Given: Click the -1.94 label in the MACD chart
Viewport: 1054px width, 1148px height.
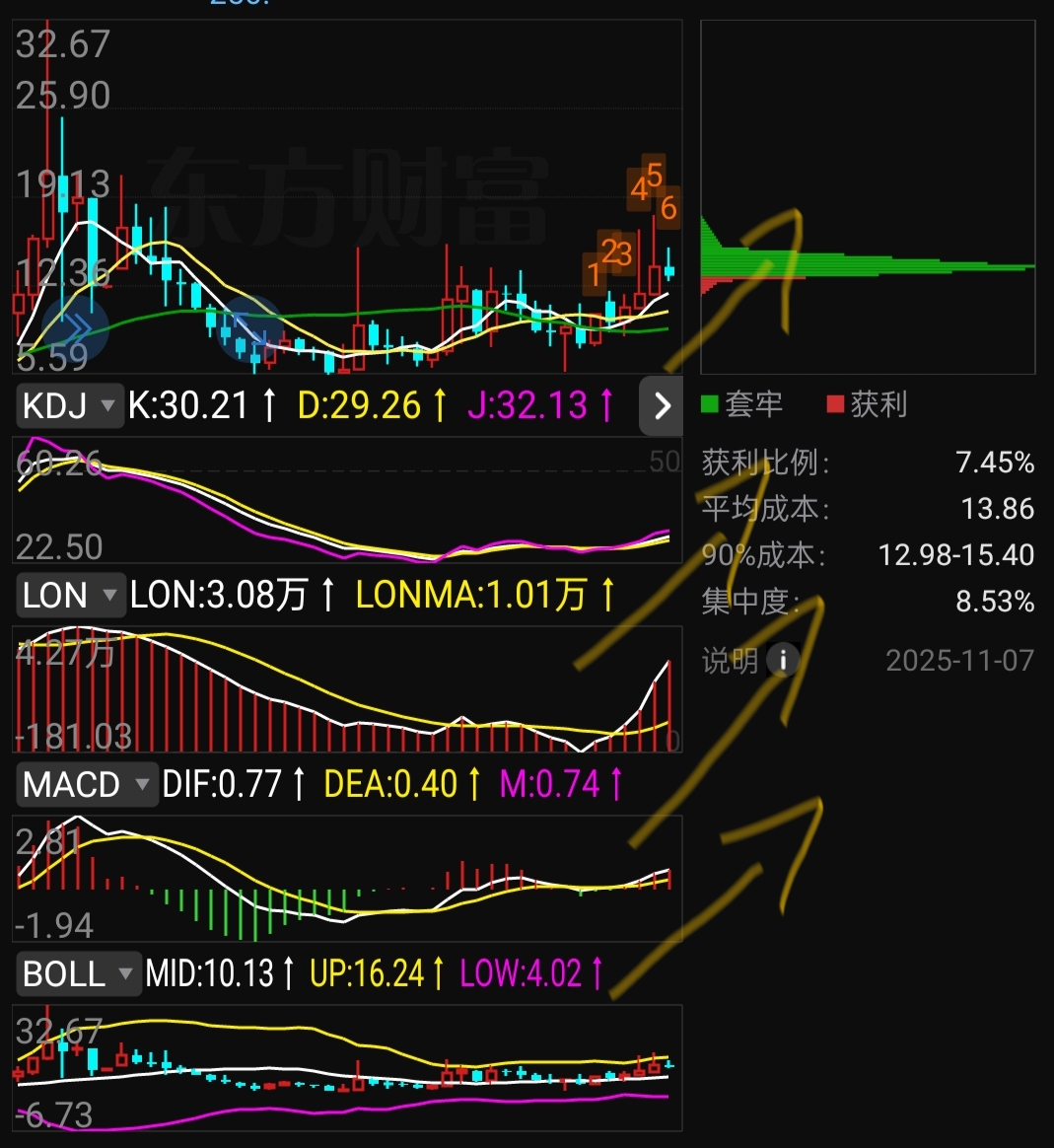Looking at the screenshot, I should click(x=54, y=925).
